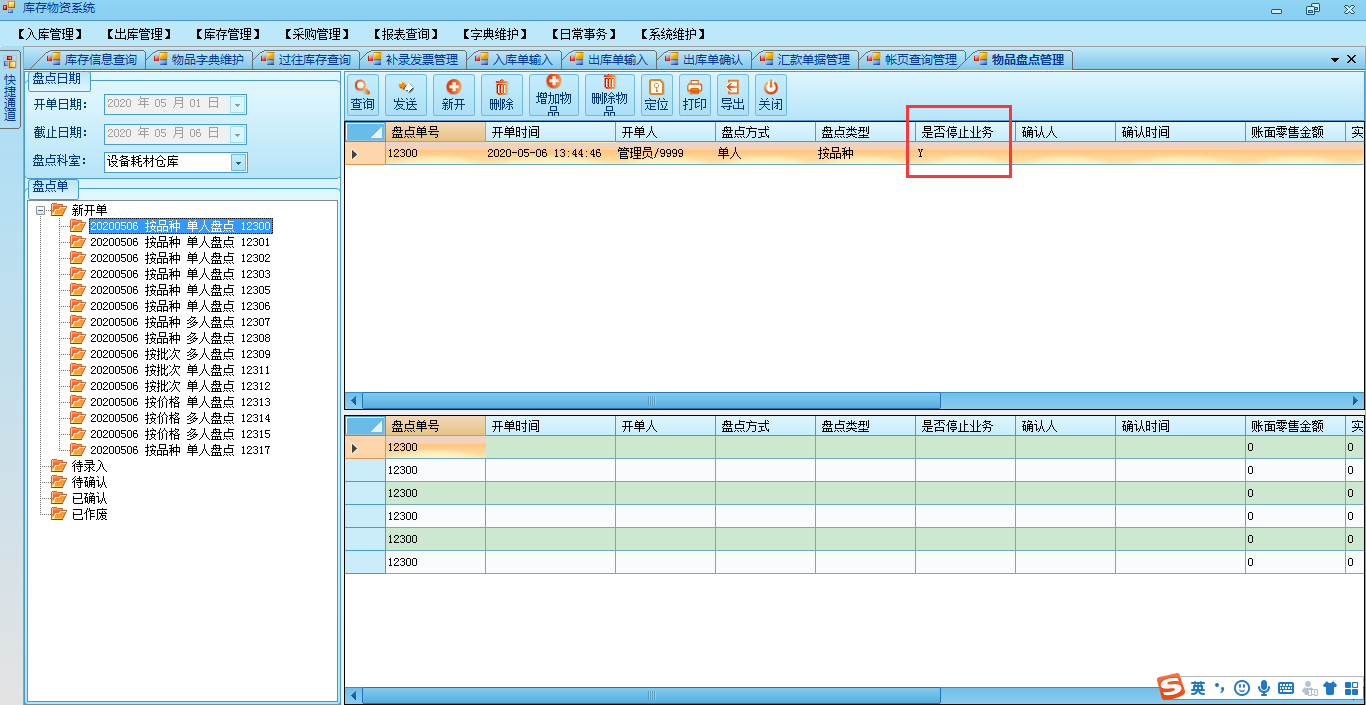1366x705 pixels.
Task: Open the 快捷通道 sidebar panel
Action: [10, 89]
